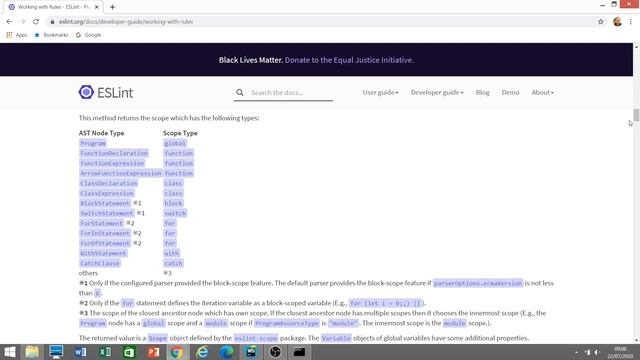Viewport: 640px width, 360px height.
Task: Click the parserOptions.ecmaVersion code text
Action: click(478, 283)
